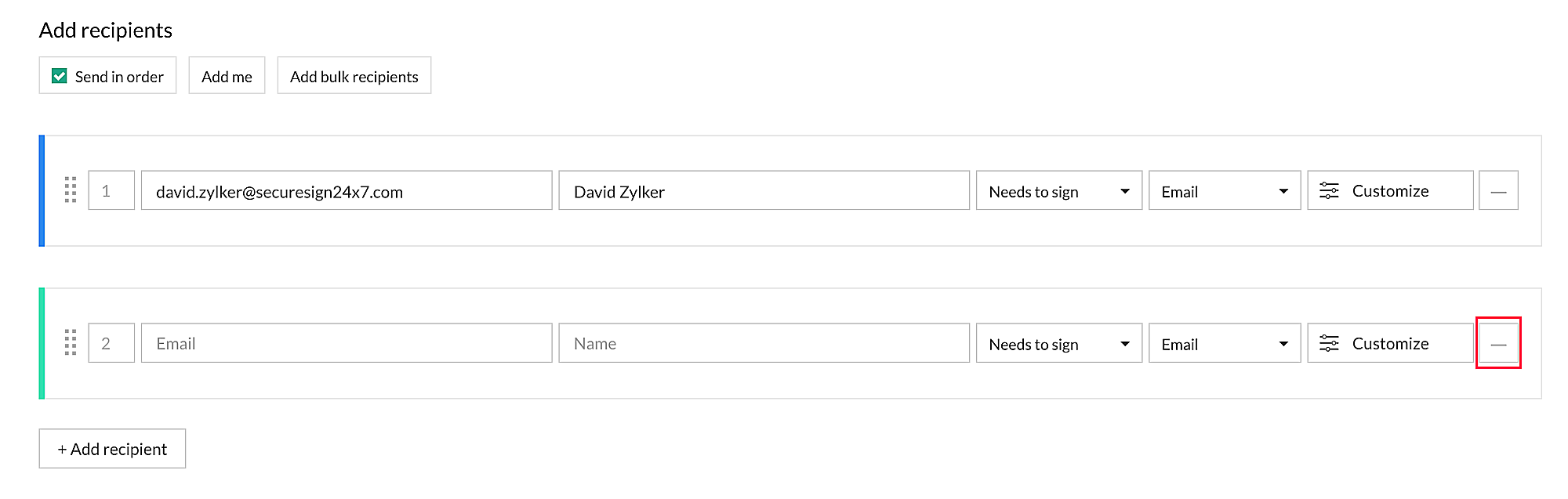
Task: Open Email delivery dropdown for recipient 2
Action: pos(1225,344)
